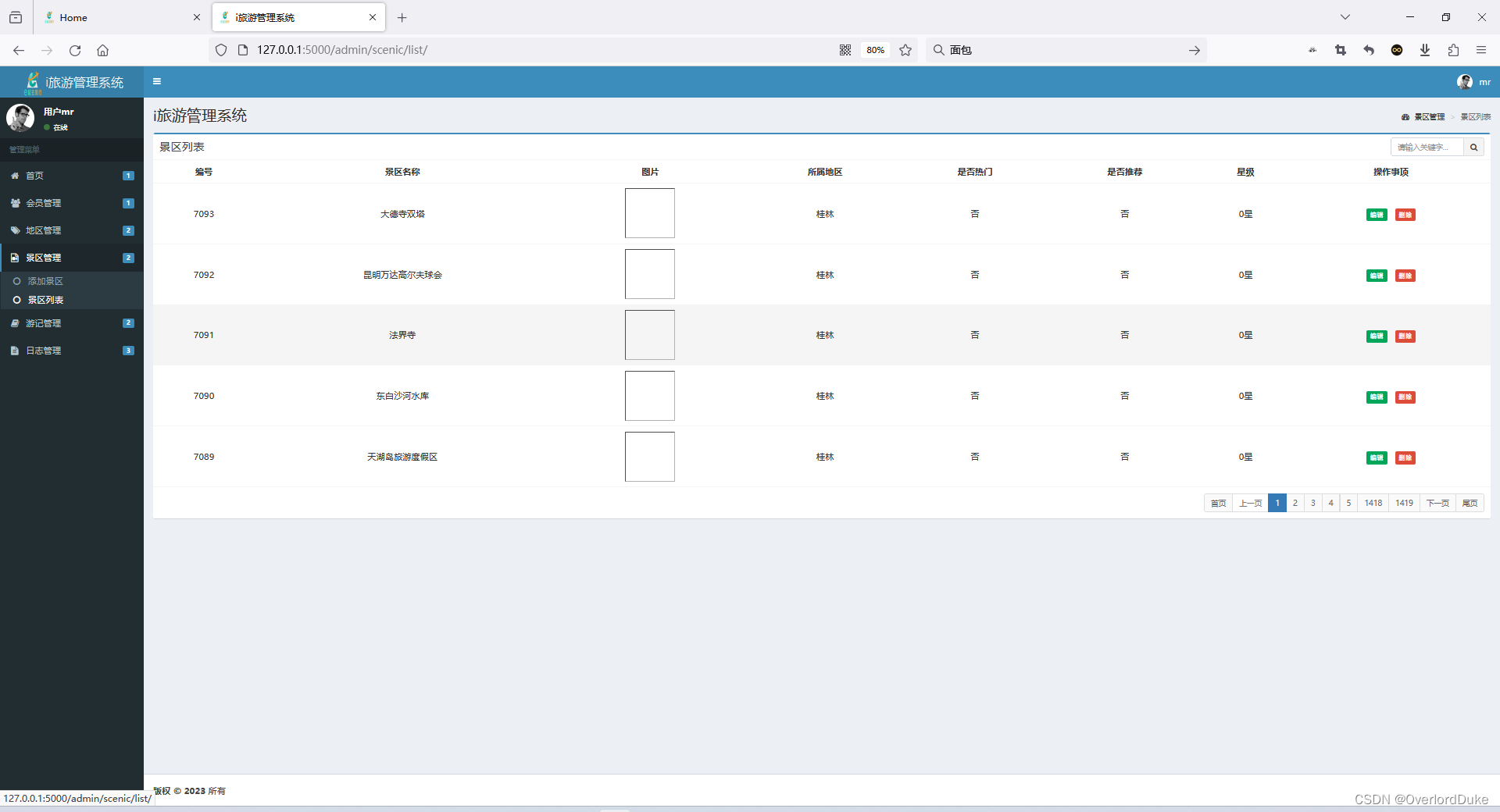Click the 游记管理 book icon

tap(15, 323)
